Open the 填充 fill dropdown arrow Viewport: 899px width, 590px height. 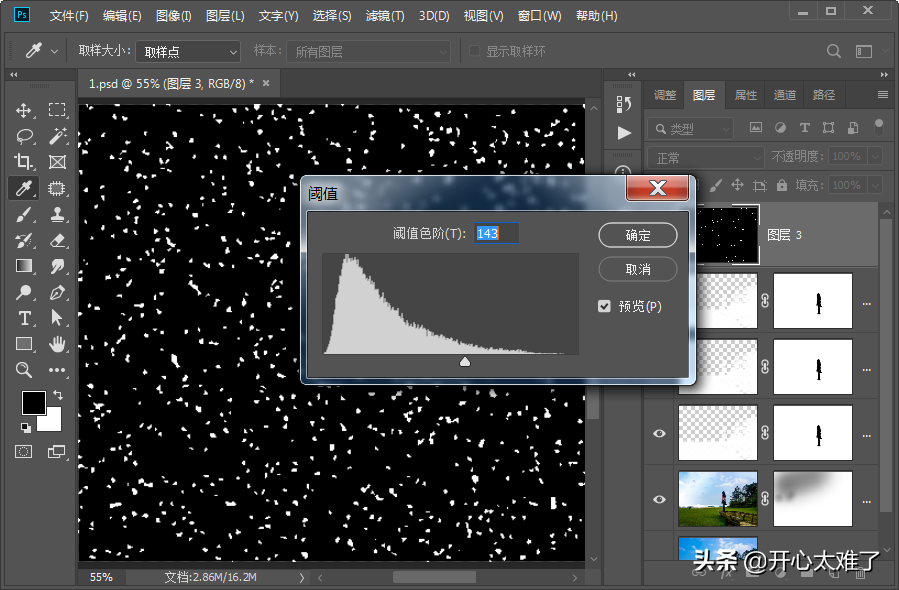pyautogui.click(x=875, y=185)
